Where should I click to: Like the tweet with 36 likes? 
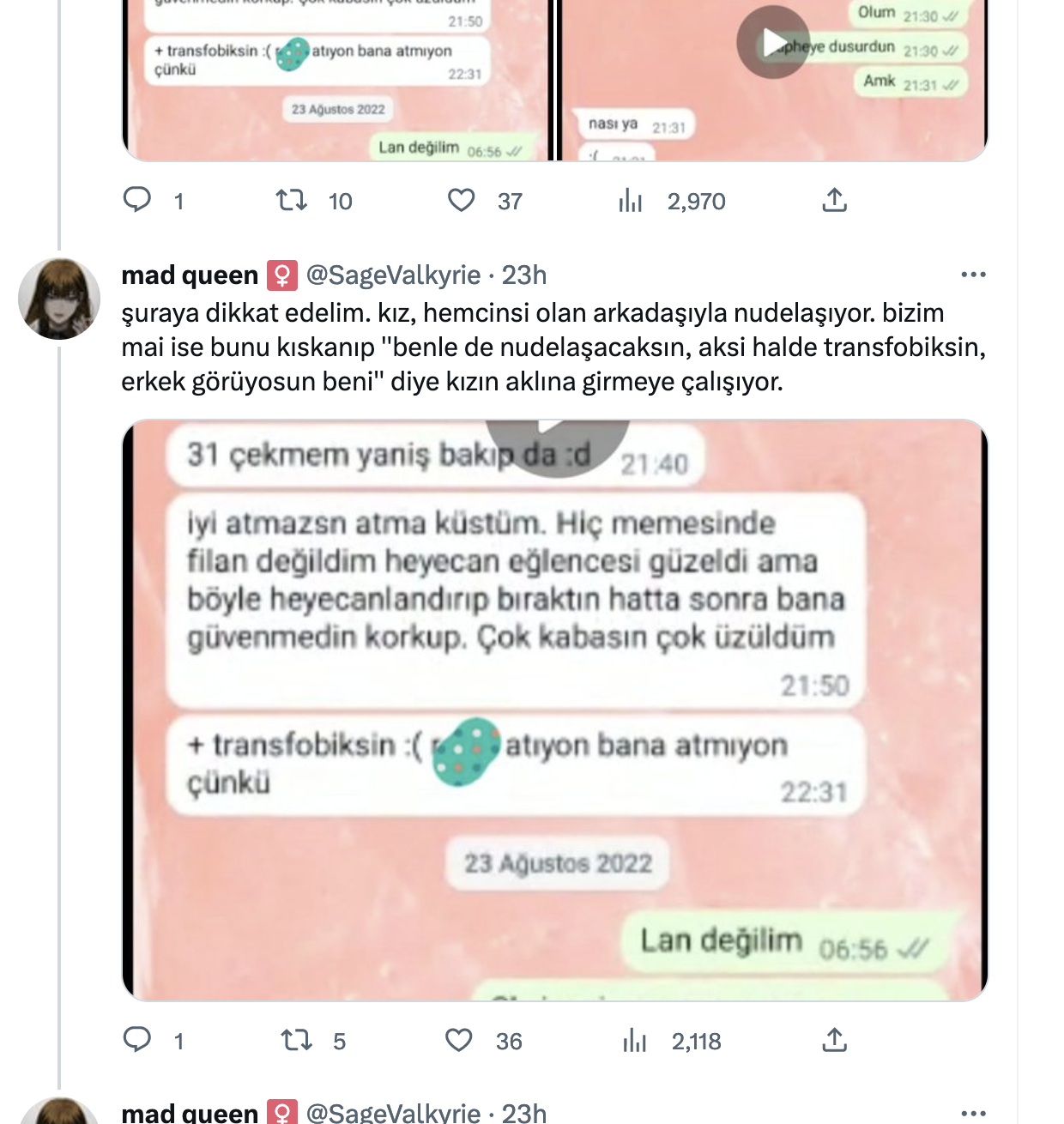(459, 1040)
